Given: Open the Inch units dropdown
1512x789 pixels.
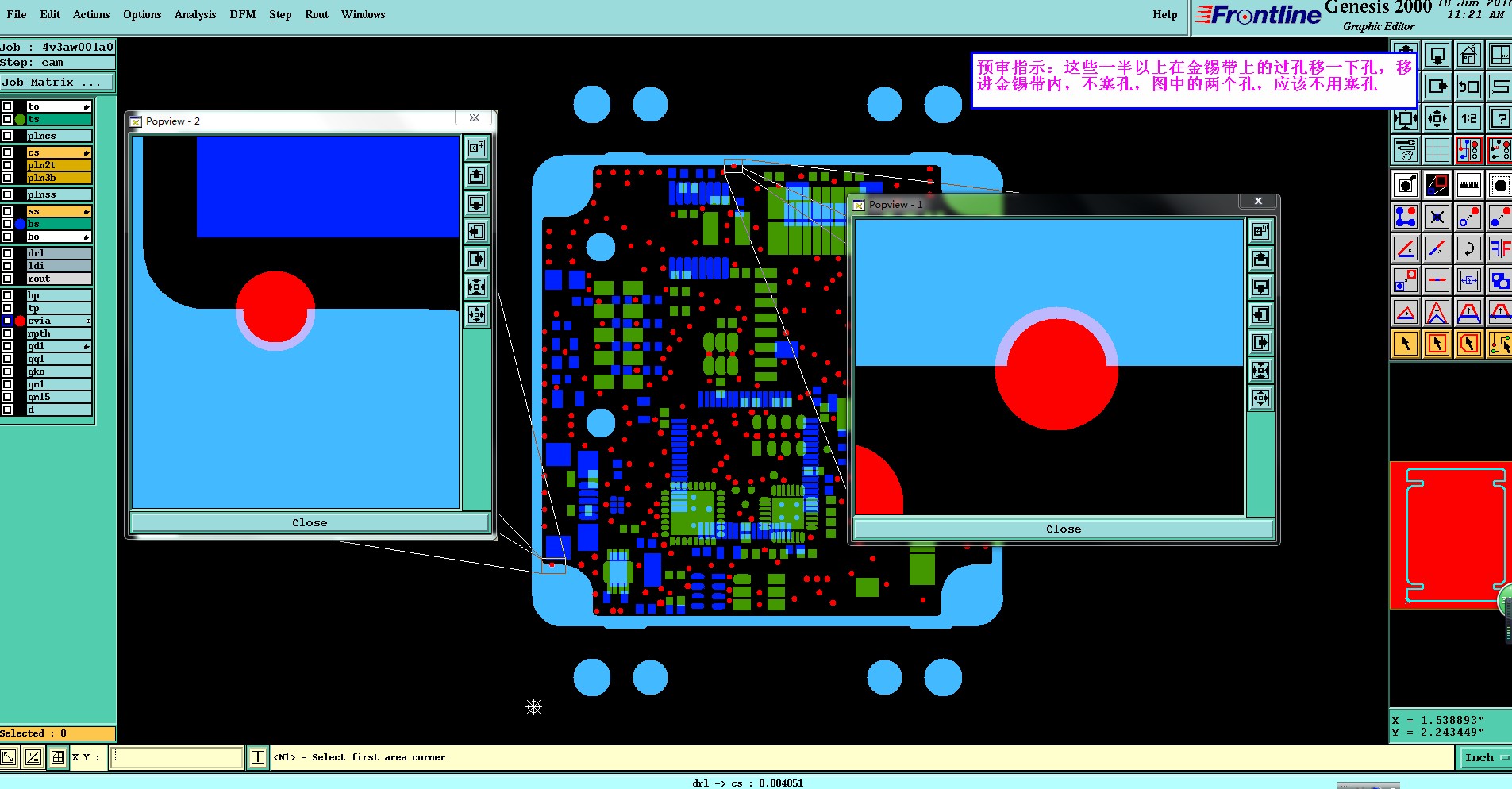Looking at the screenshot, I should coord(1484,758).
